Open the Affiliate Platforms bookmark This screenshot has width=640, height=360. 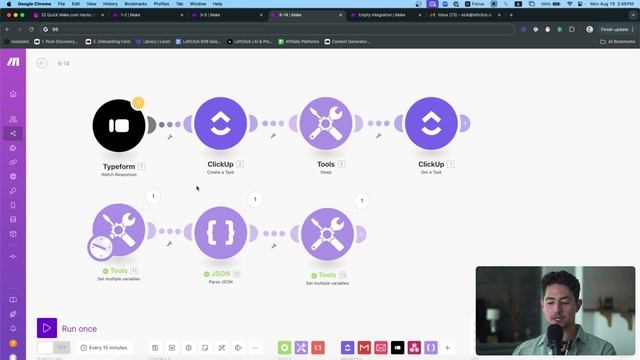tap(299, 42)
